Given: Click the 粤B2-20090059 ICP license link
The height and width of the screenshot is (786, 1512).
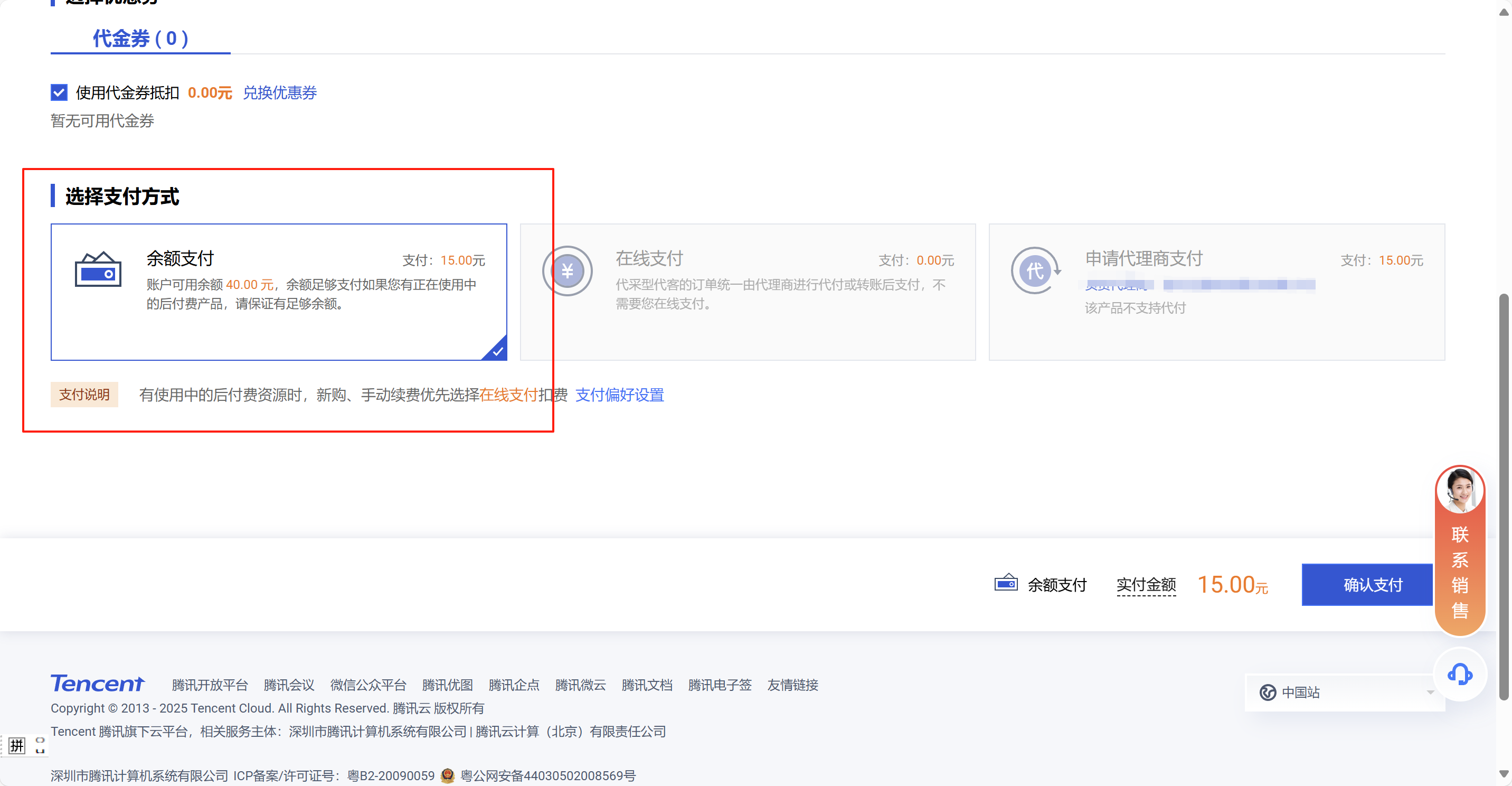Looking at the screenshot, I should coord(392,776).
